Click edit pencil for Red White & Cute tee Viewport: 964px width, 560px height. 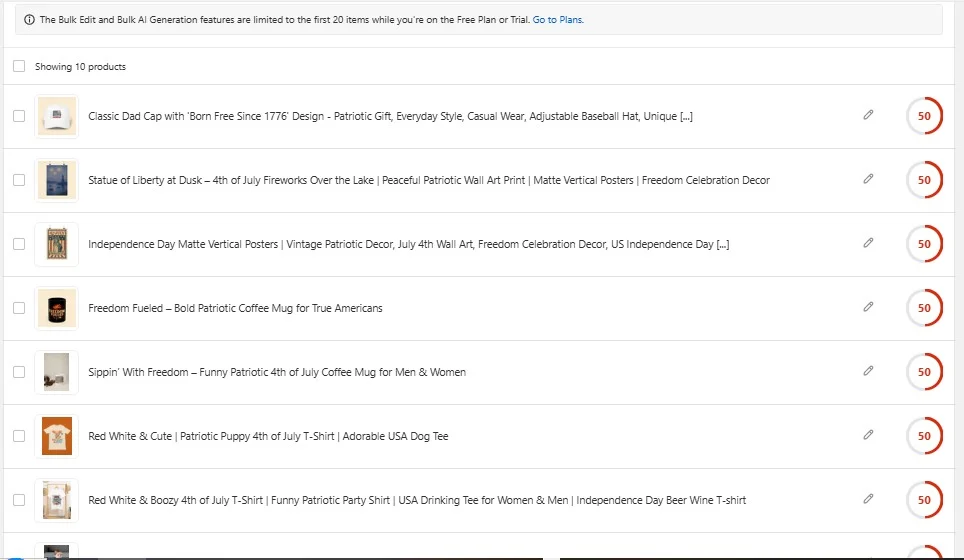868,436
